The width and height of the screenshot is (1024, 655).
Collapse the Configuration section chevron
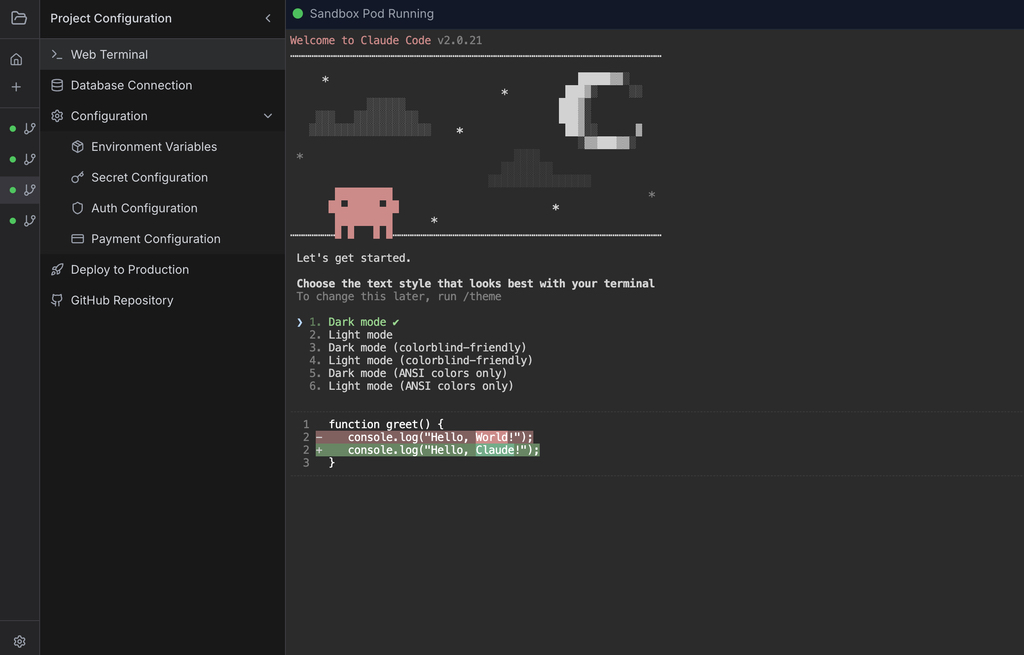268,116
